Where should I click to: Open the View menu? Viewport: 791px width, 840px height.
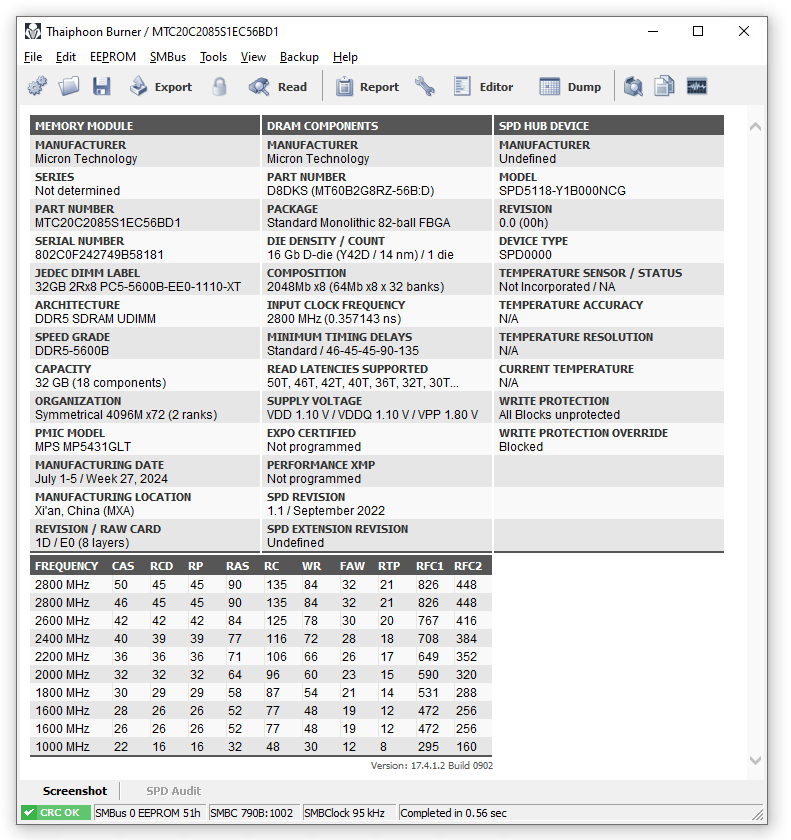pyautogui.click(x=253, y=57)
